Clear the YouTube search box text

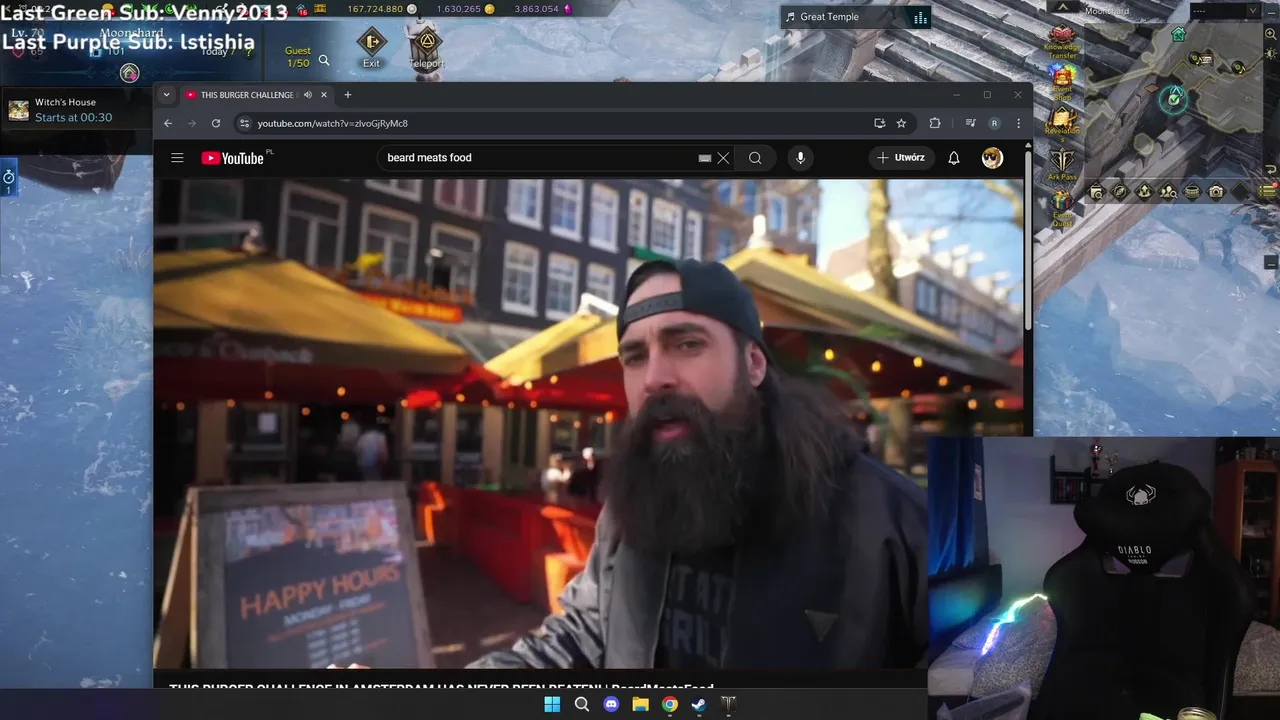click(723, 158)
